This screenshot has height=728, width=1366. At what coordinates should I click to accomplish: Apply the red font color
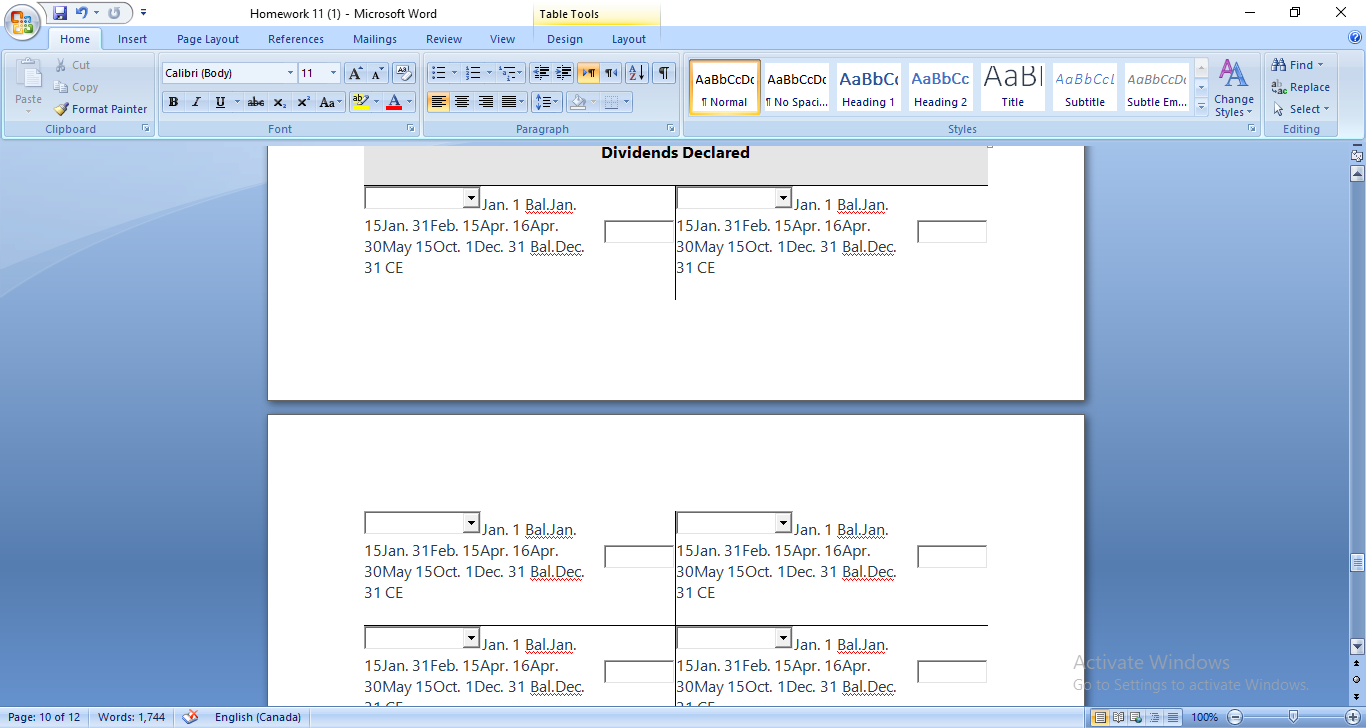pos(394,102)
